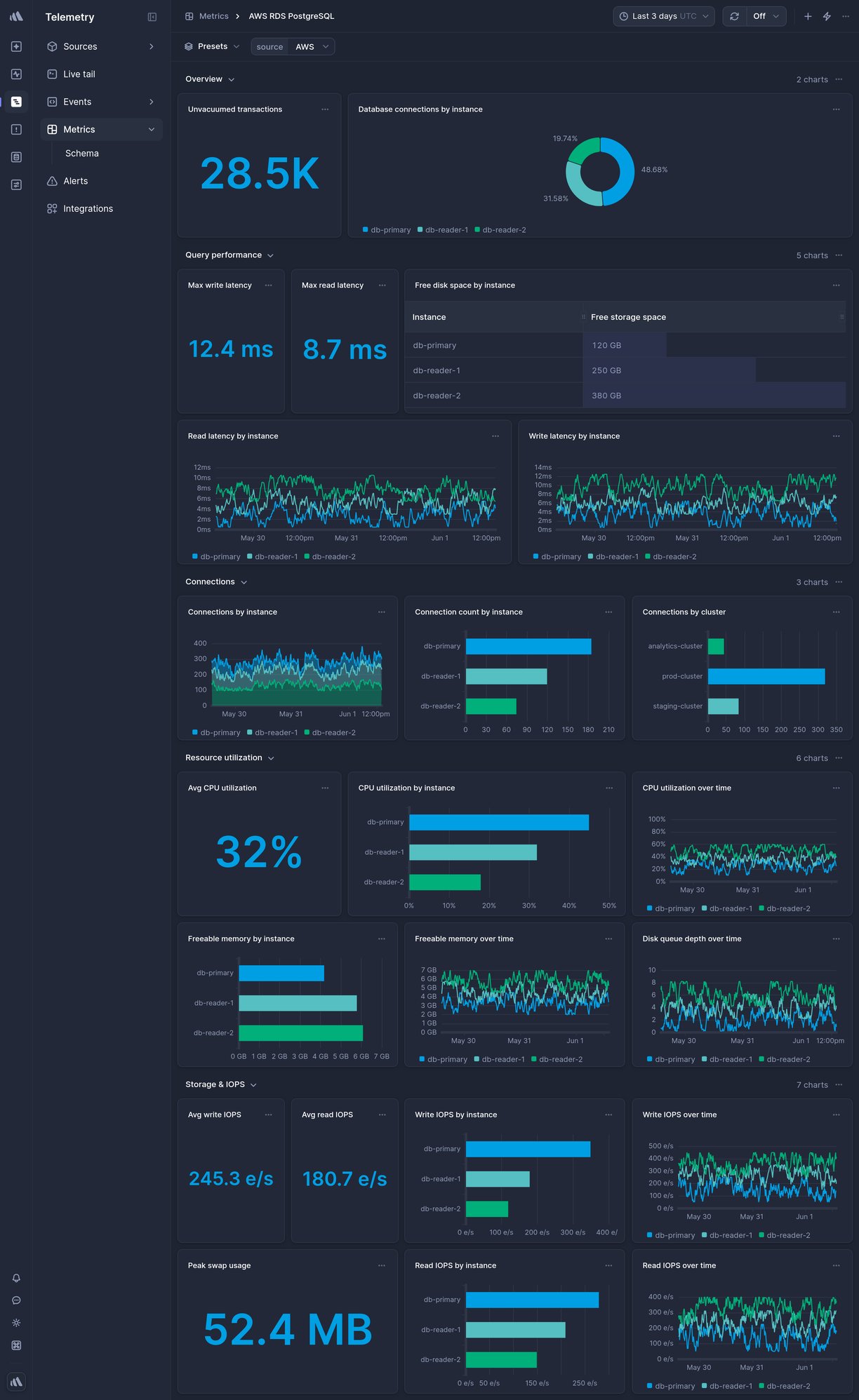The image size is (859, 1400).
Task: Click the 120 GB cell for db-primary
Action: pyautogui.click(x=714, y=345)
